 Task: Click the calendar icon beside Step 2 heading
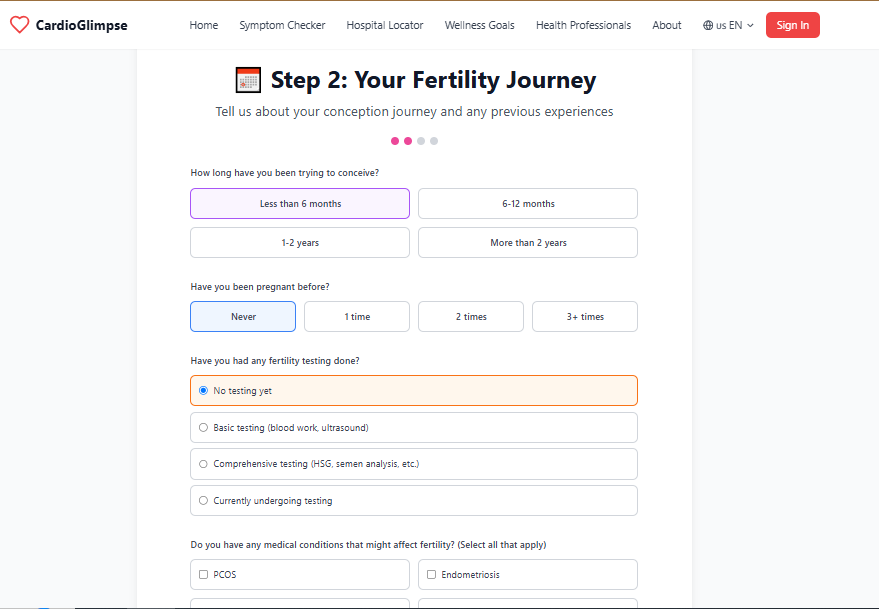pos(248,80)
